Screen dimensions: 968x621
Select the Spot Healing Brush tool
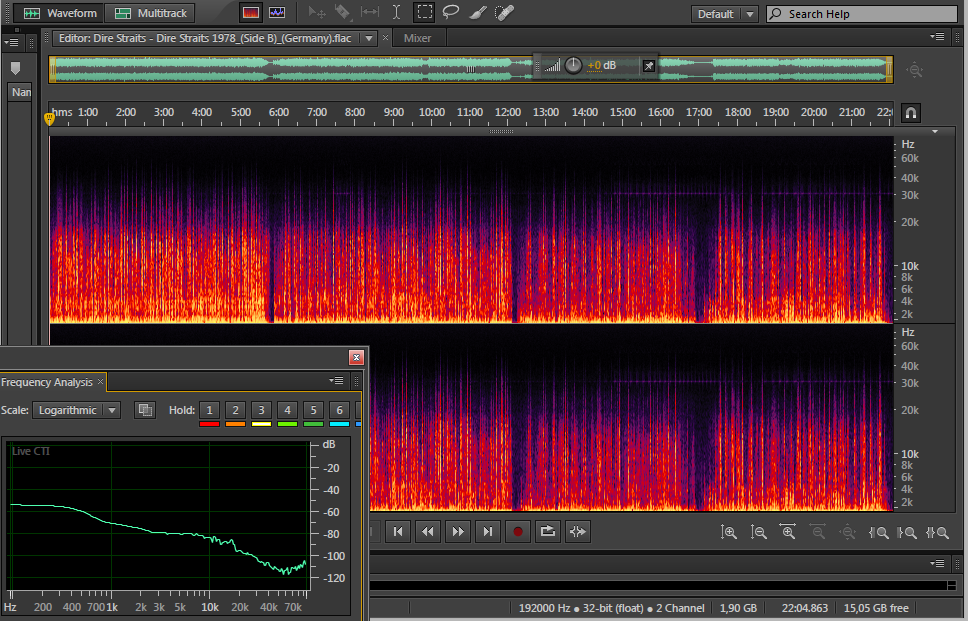click(x=504, y=12)
